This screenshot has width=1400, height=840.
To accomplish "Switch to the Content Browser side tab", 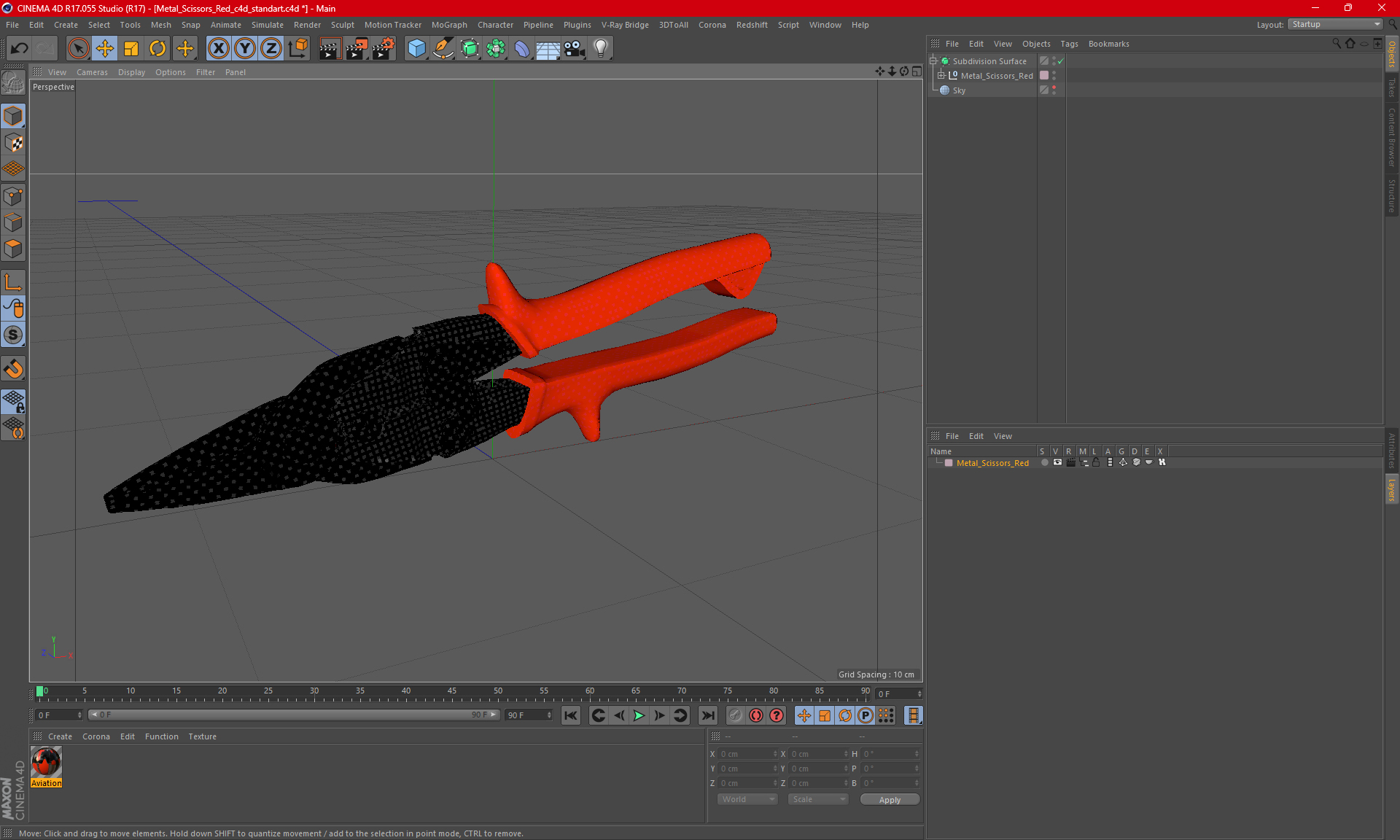I will pyautogui.click(x=1392, y=137).
